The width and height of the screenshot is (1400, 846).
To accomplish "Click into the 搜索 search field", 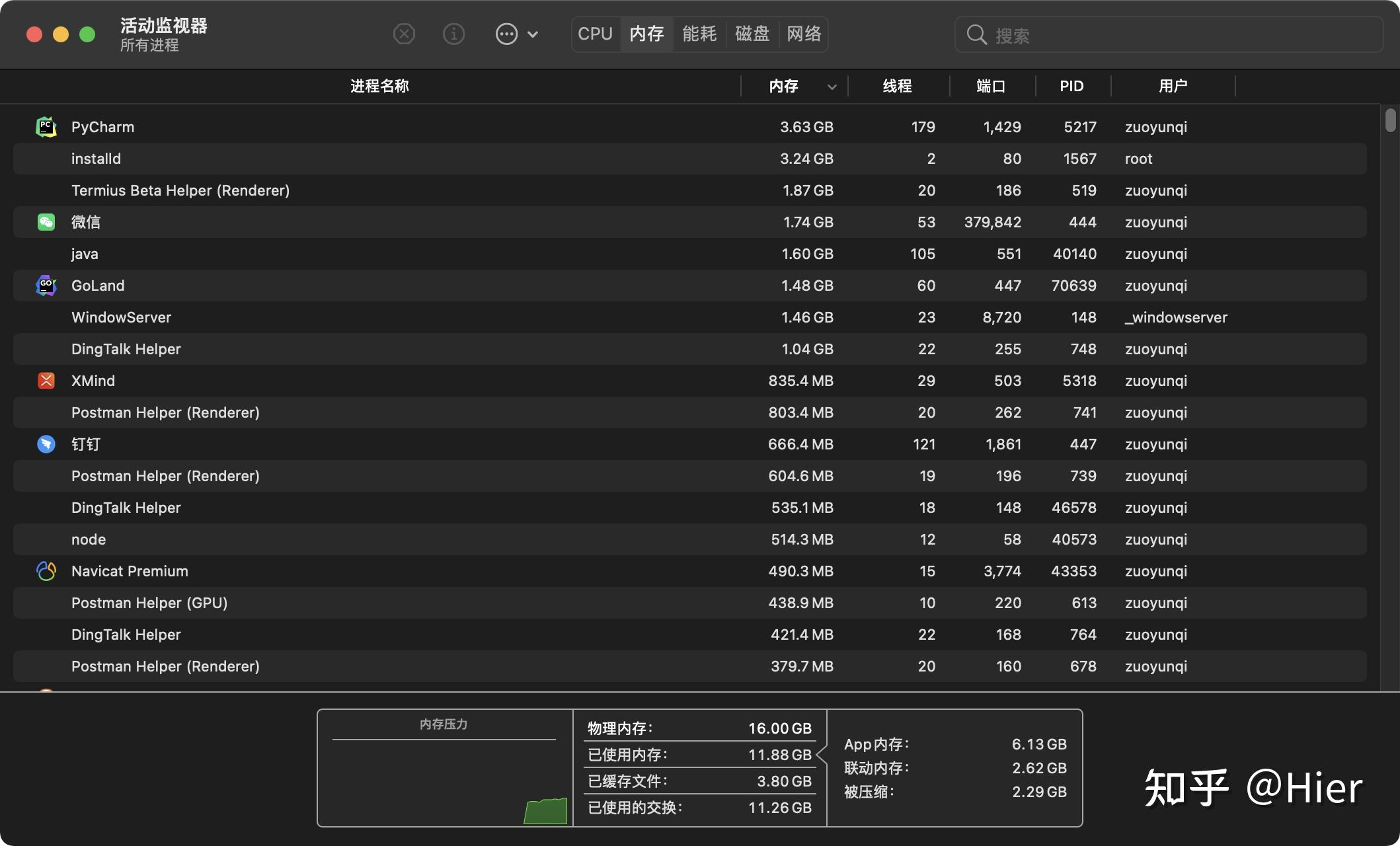I will (1169, 35).
